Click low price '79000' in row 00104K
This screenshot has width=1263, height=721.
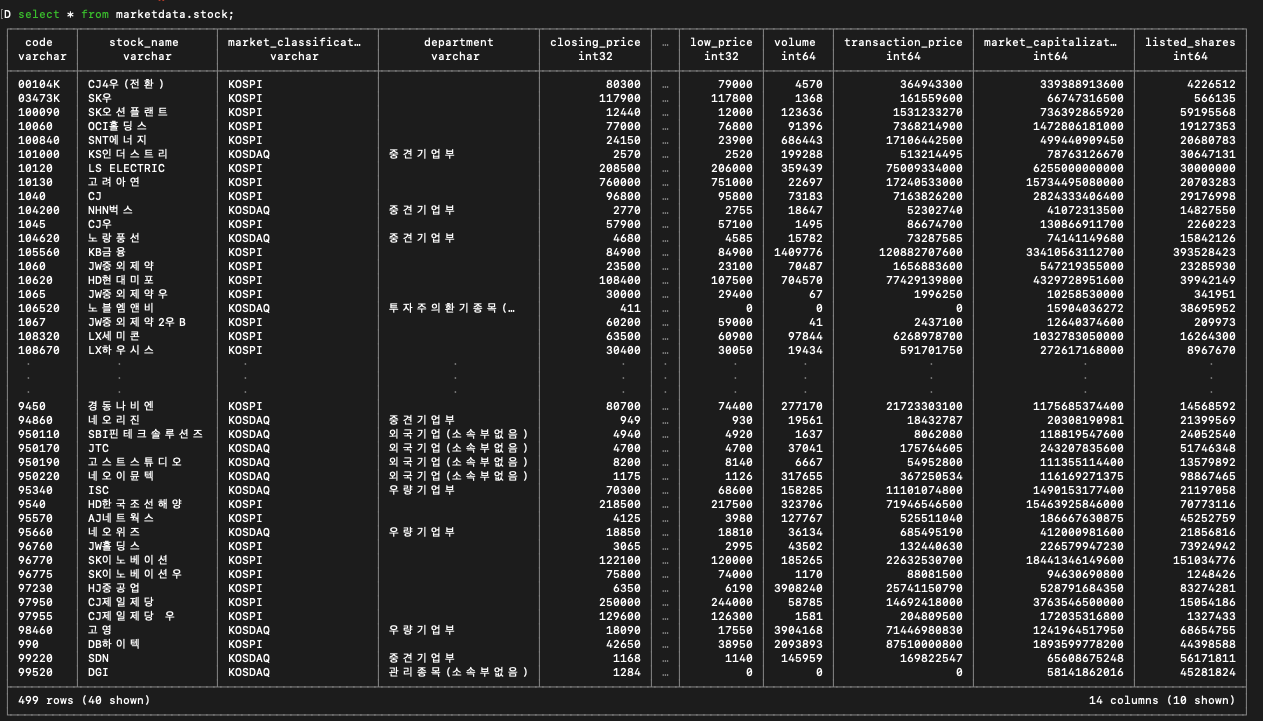[x=735, y=84]
